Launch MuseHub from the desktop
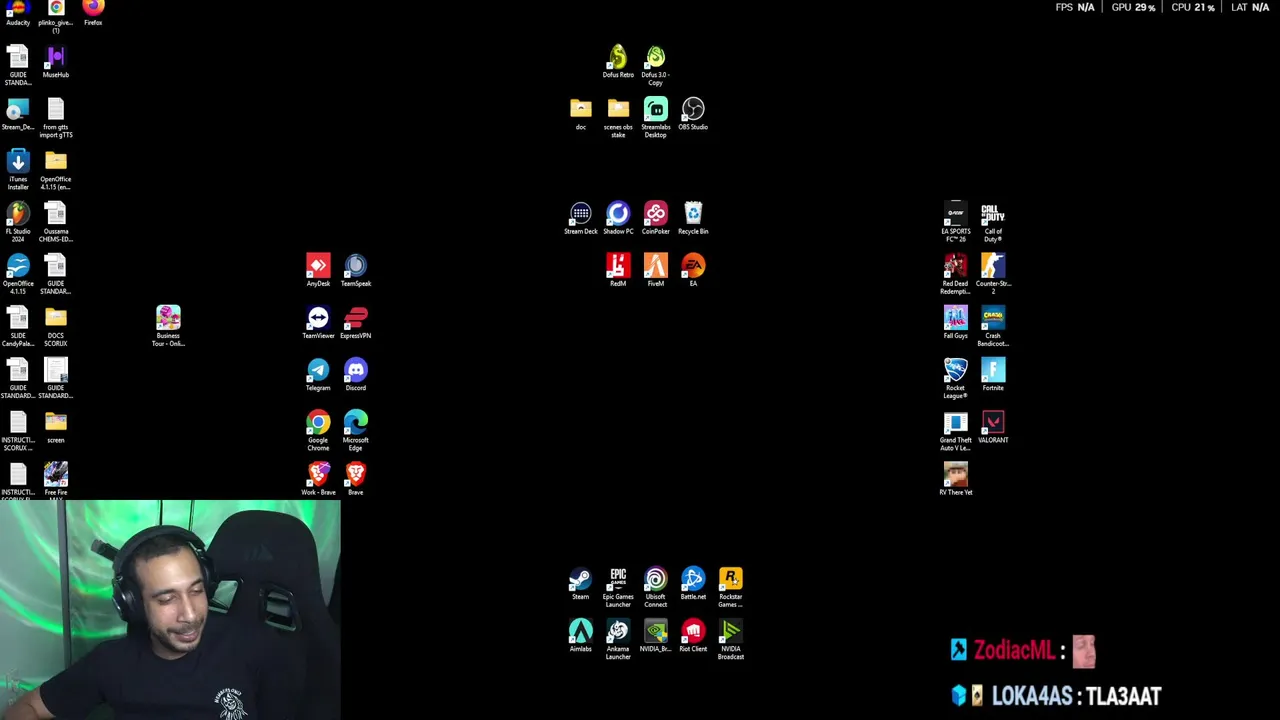 [56, 62]
